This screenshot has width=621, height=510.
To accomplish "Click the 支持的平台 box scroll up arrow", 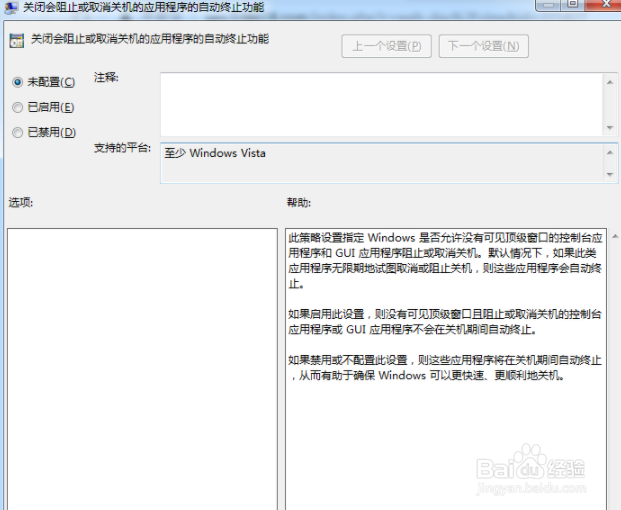I will pos(610,152).
